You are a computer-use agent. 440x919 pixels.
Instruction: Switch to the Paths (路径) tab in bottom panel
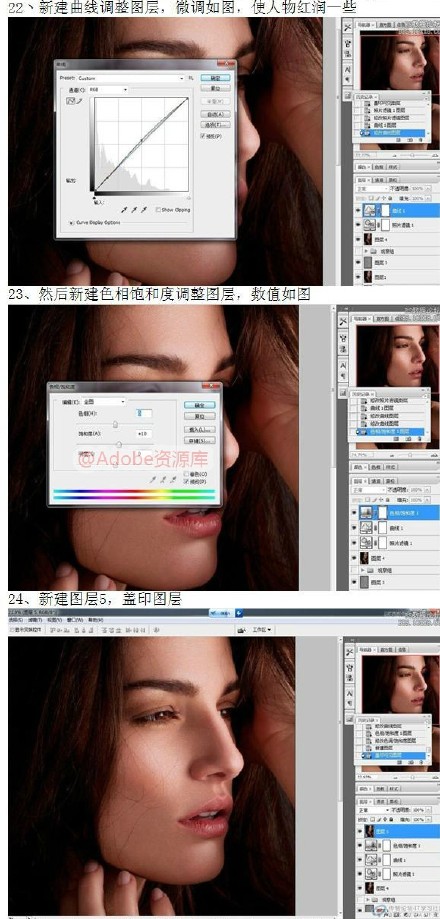click(x=394, y=802)
